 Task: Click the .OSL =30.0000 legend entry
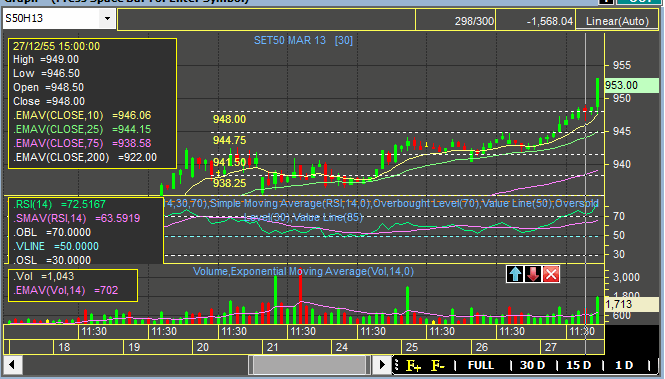coord(52,260)
